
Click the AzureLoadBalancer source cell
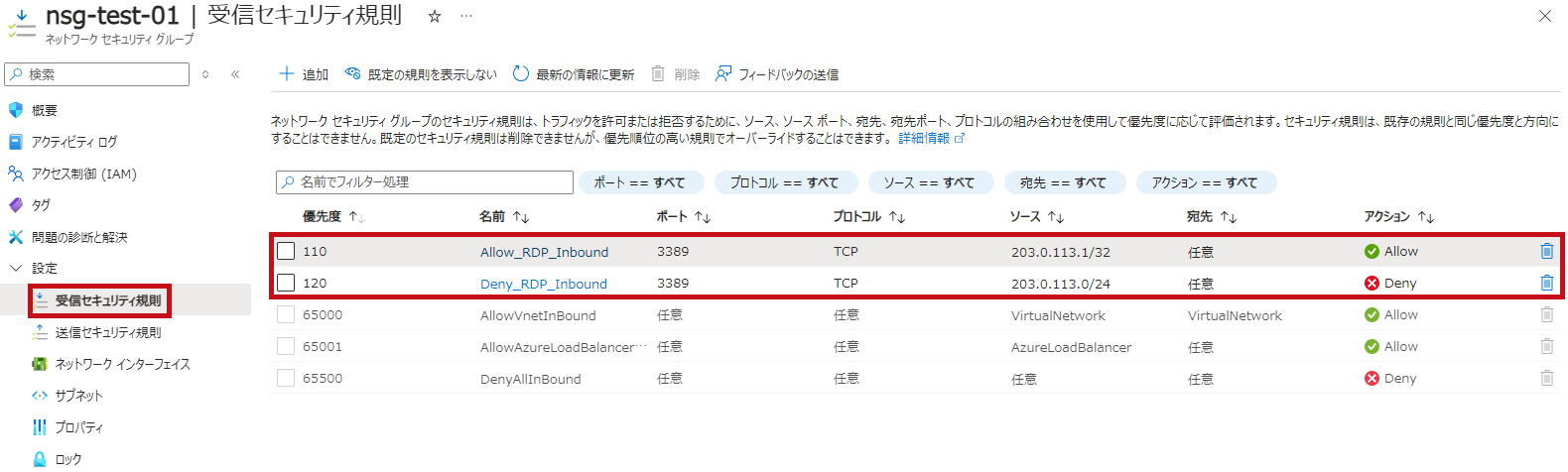pos(1071,347)
